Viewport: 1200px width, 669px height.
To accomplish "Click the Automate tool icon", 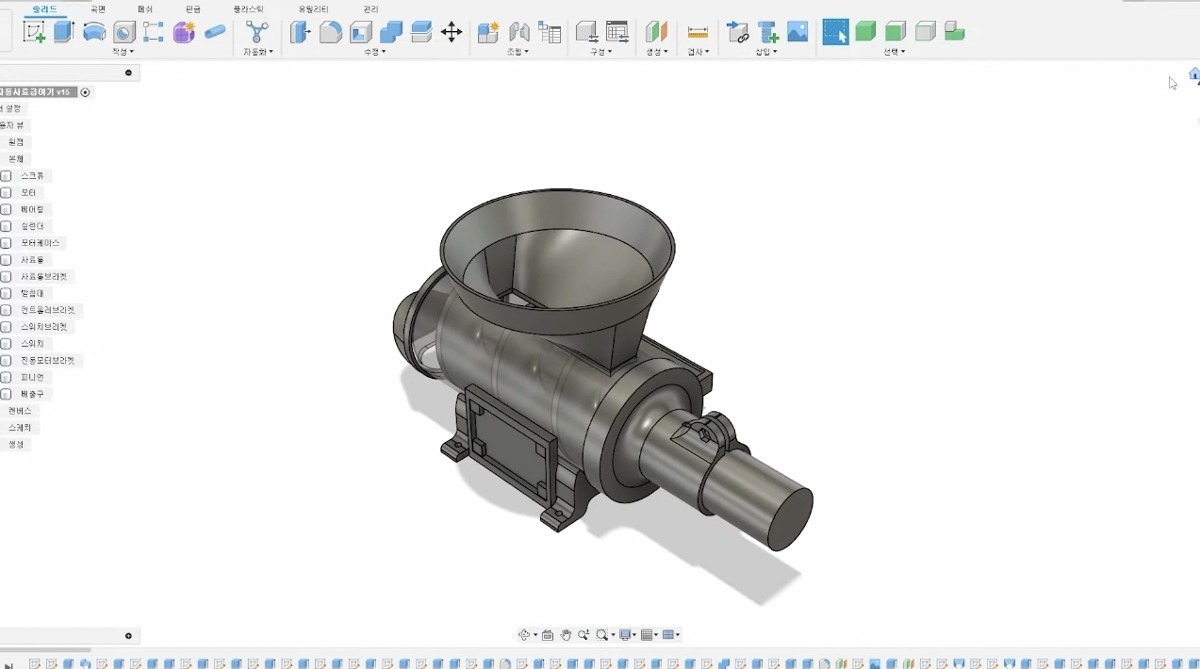I will coord(257,32).
